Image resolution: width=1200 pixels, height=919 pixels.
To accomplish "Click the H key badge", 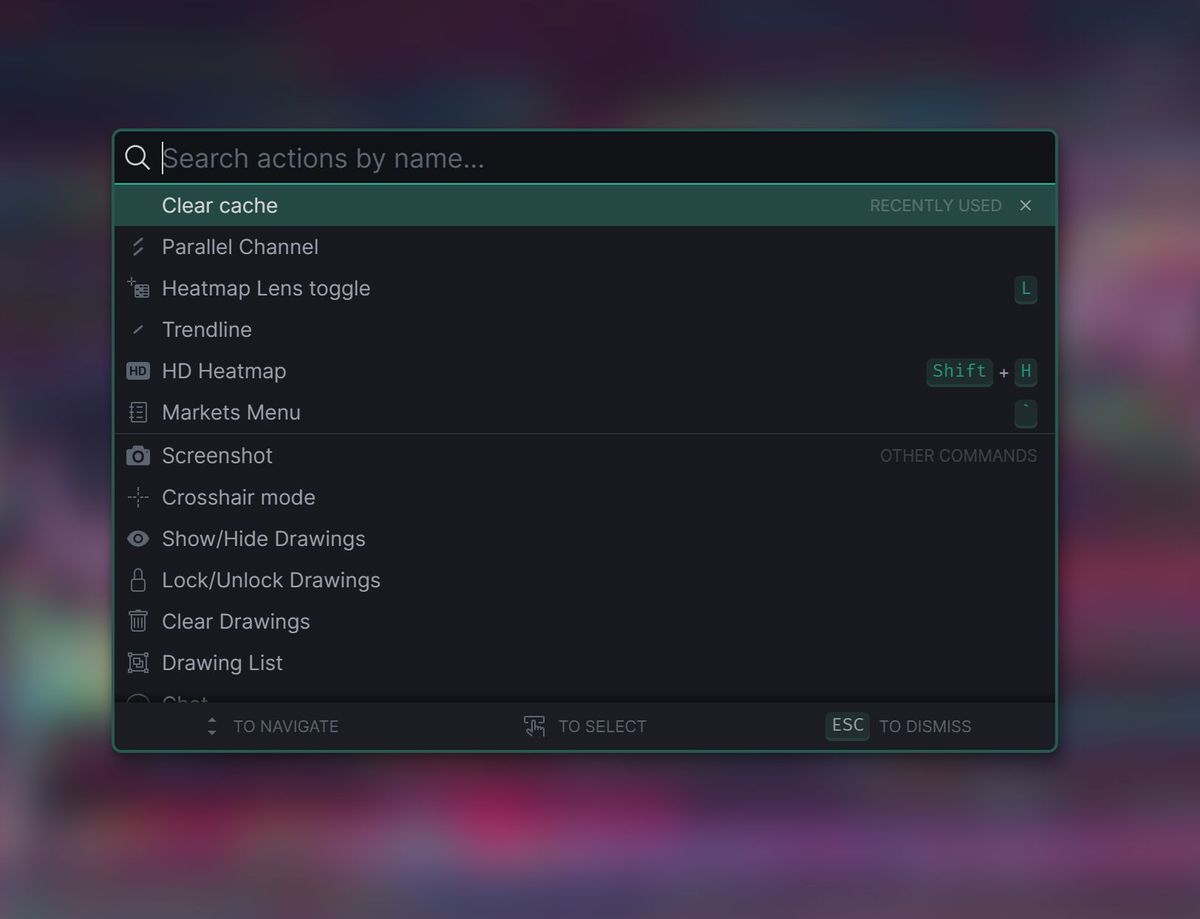I will point(1025,372).
